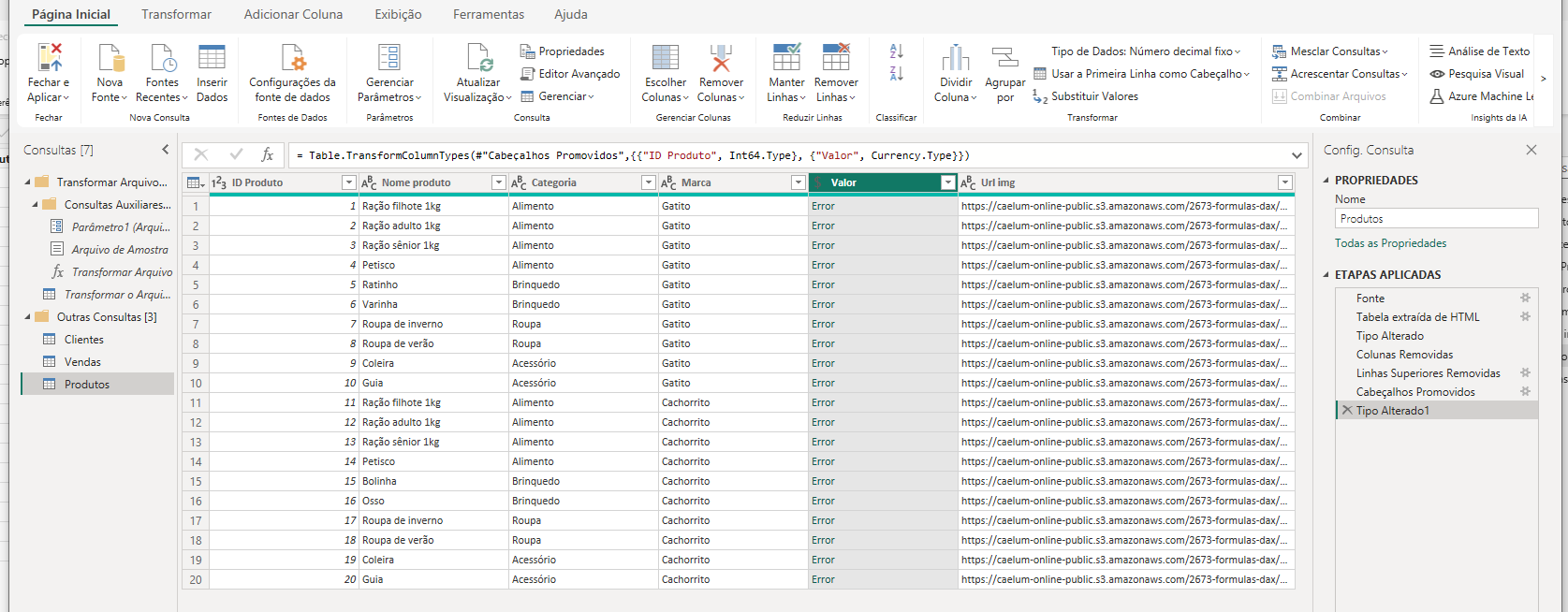Screen dimensions: 1568x612
Task: Open settings gear for Cabeçalhos Promovidos step
Action: click(1525, 391)
